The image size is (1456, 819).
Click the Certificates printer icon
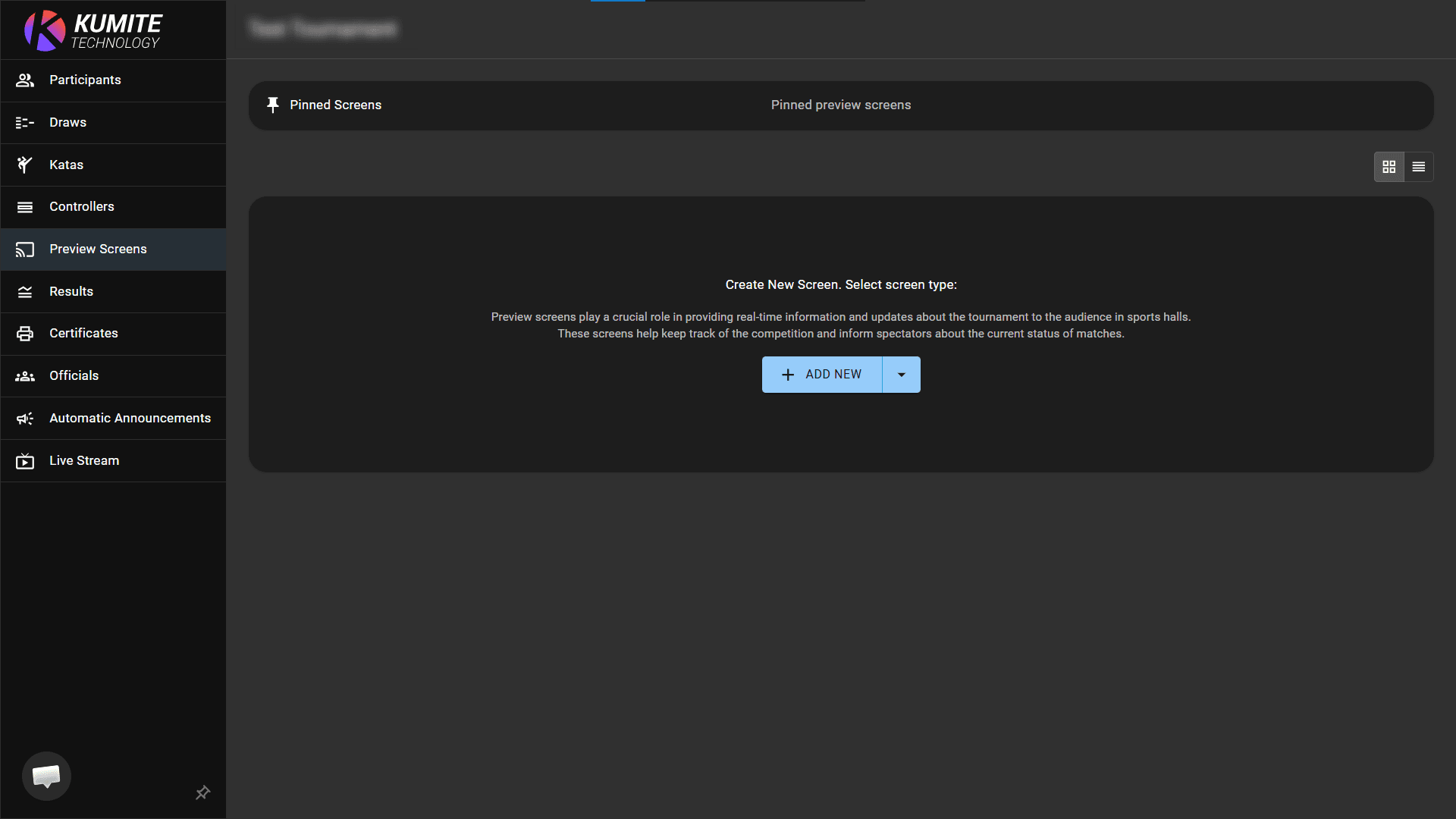click(x=25, y=334)
